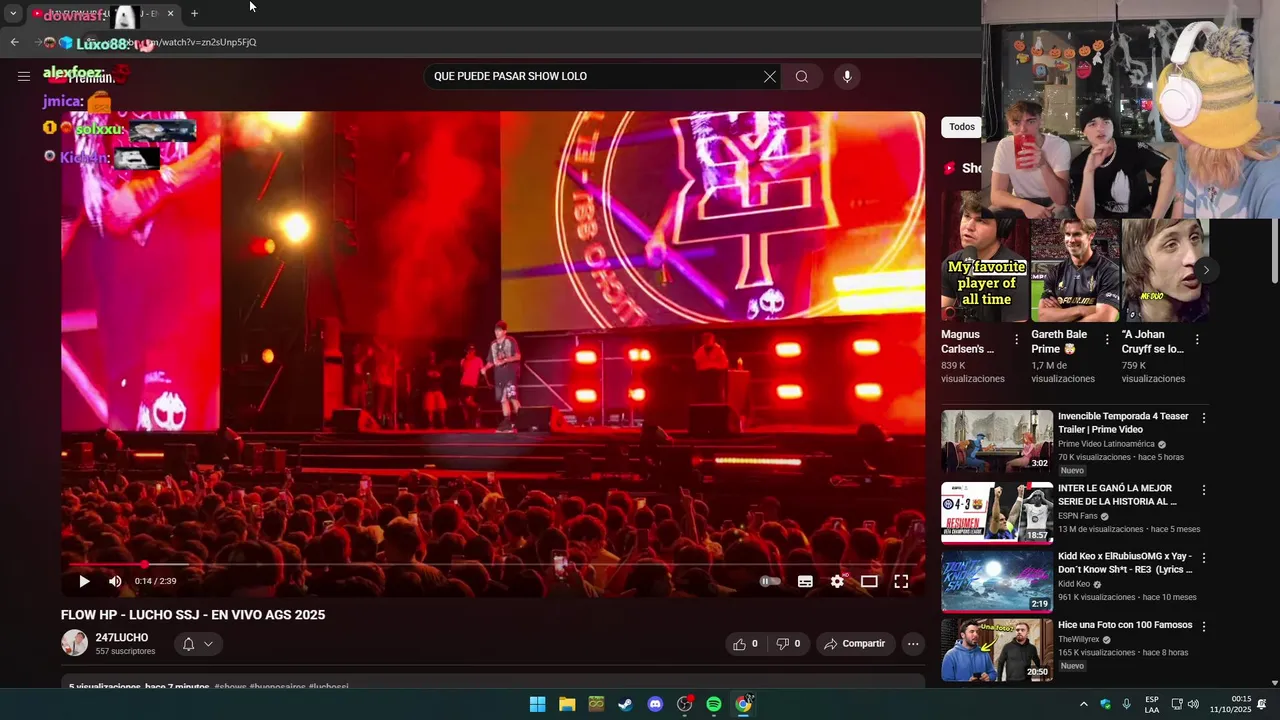Open Spotify from the taskbar
The image size is (1280, 720).
(x=714, y=704)
